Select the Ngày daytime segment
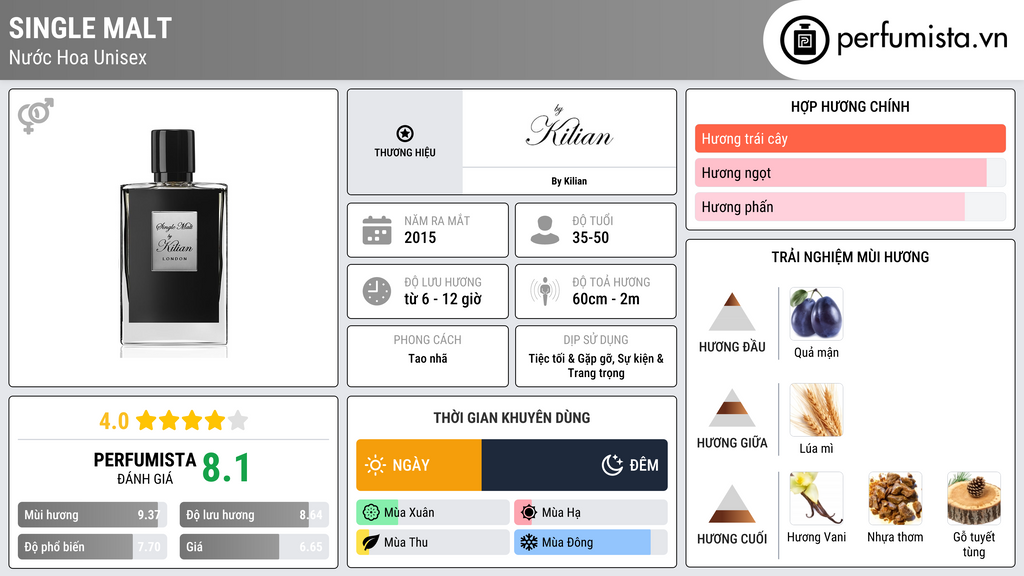Image resolution: width=1024 pixels, height=576 pixels. (419, 465)
